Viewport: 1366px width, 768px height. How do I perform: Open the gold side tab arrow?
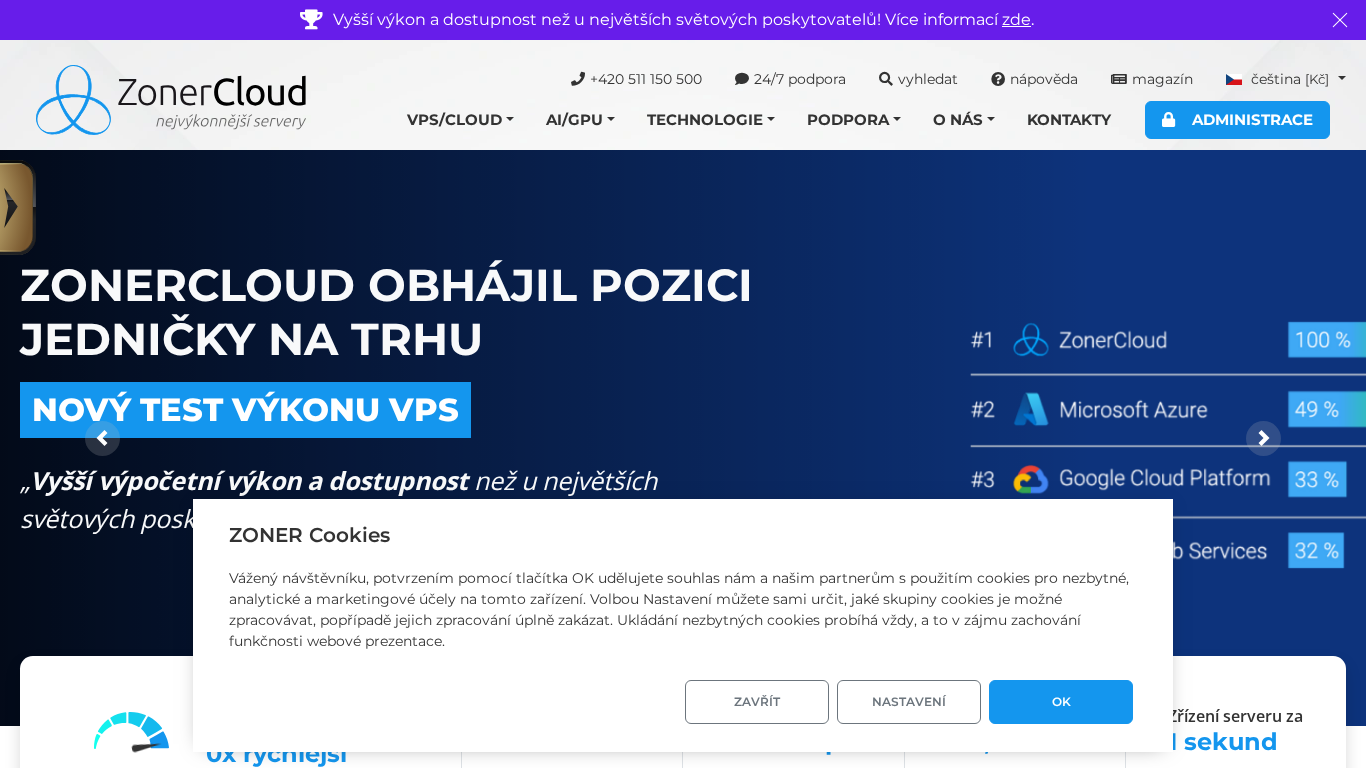(x=16, y=208)
